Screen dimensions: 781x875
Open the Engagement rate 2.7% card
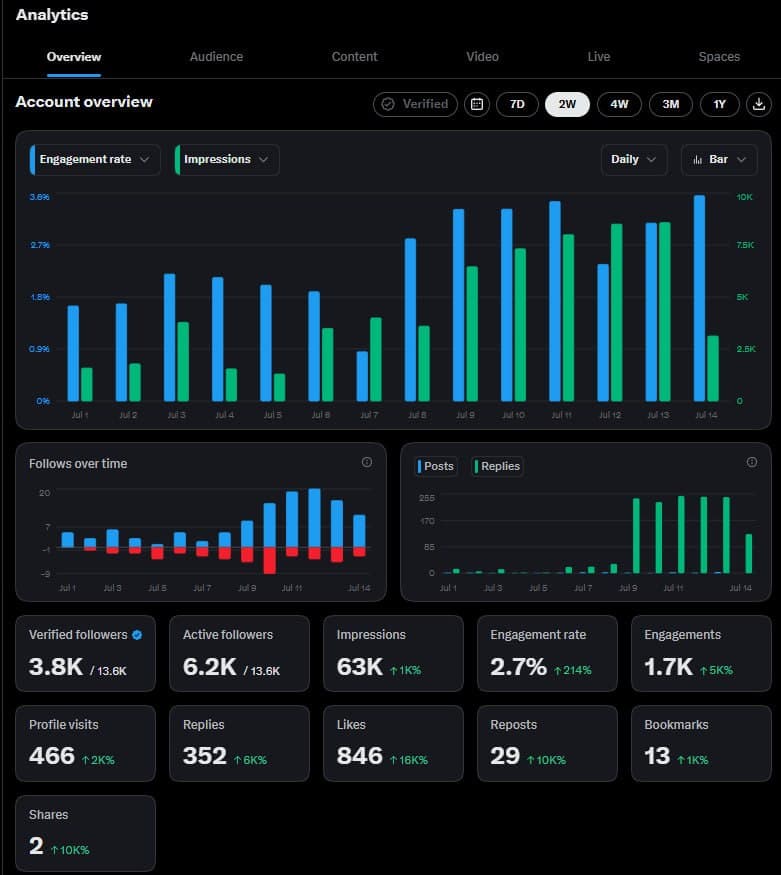(547, 653)
